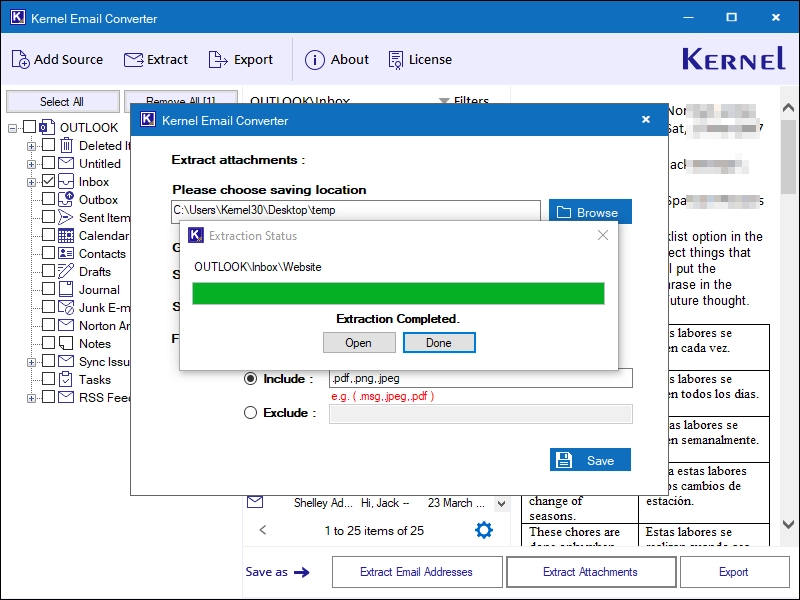Click the preview pane vertical scrollbar thumb
800x600 pixels.
tap(789, 156)
